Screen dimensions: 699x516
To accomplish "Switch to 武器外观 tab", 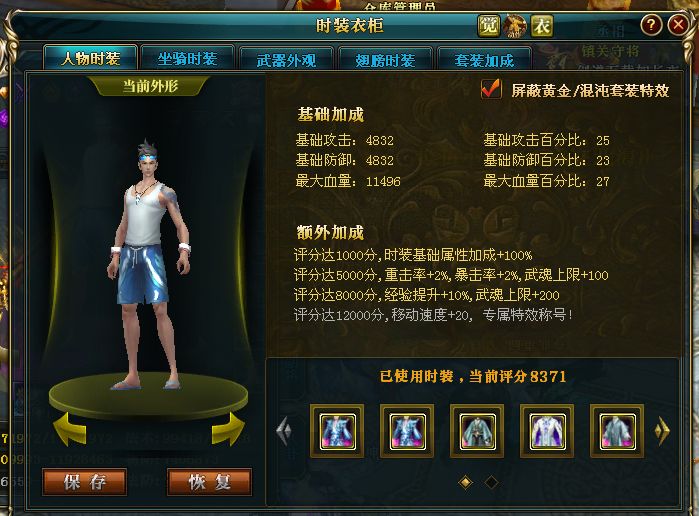I will (x=286, y=60).
